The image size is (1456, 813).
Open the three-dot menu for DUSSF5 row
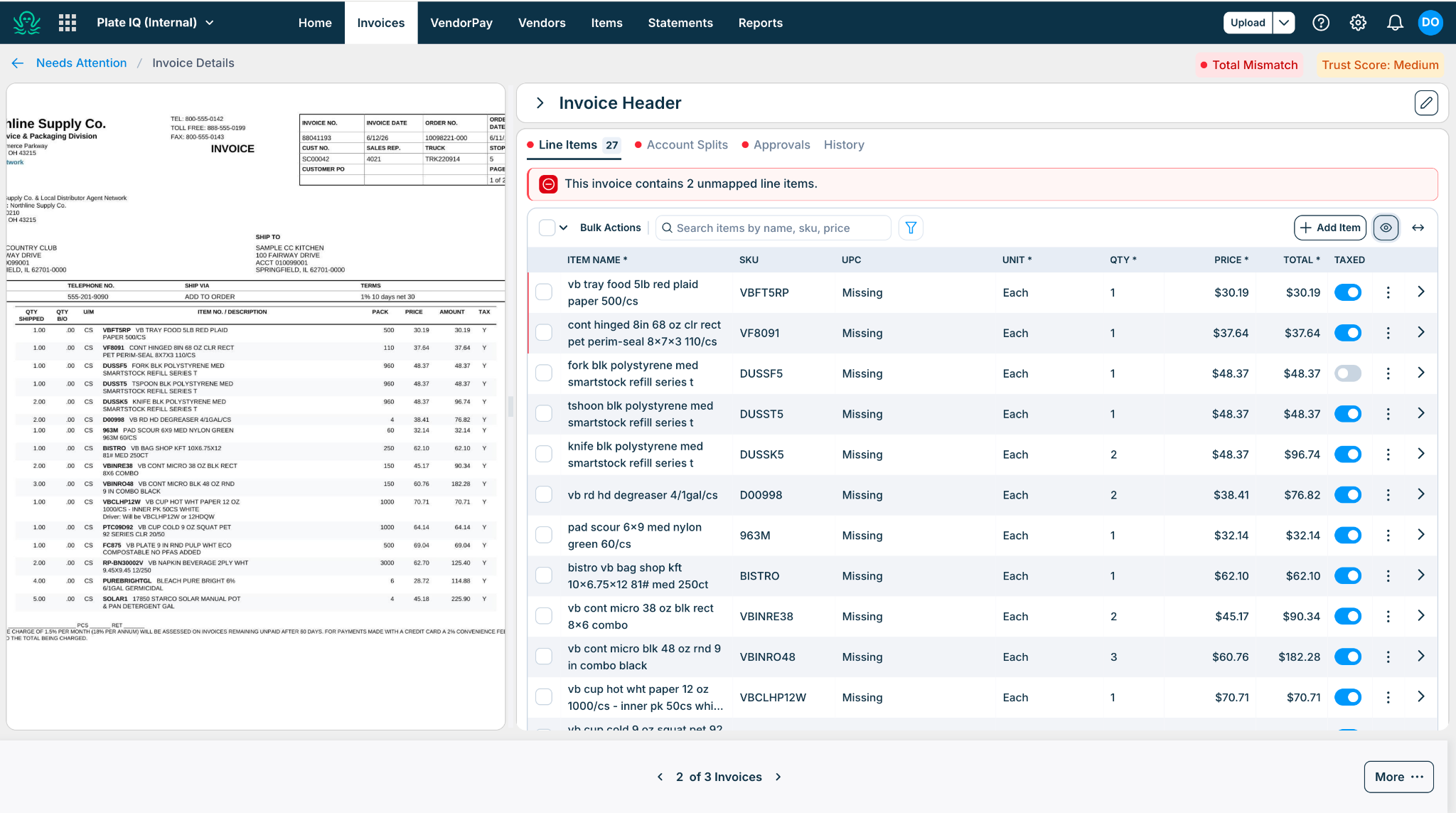pos(1388,373)
